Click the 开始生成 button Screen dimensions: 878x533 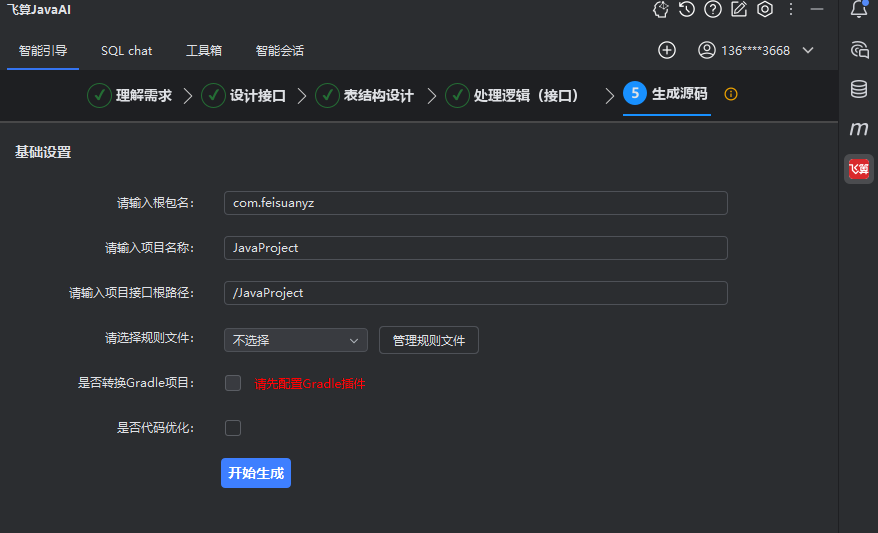click(256, 473)
